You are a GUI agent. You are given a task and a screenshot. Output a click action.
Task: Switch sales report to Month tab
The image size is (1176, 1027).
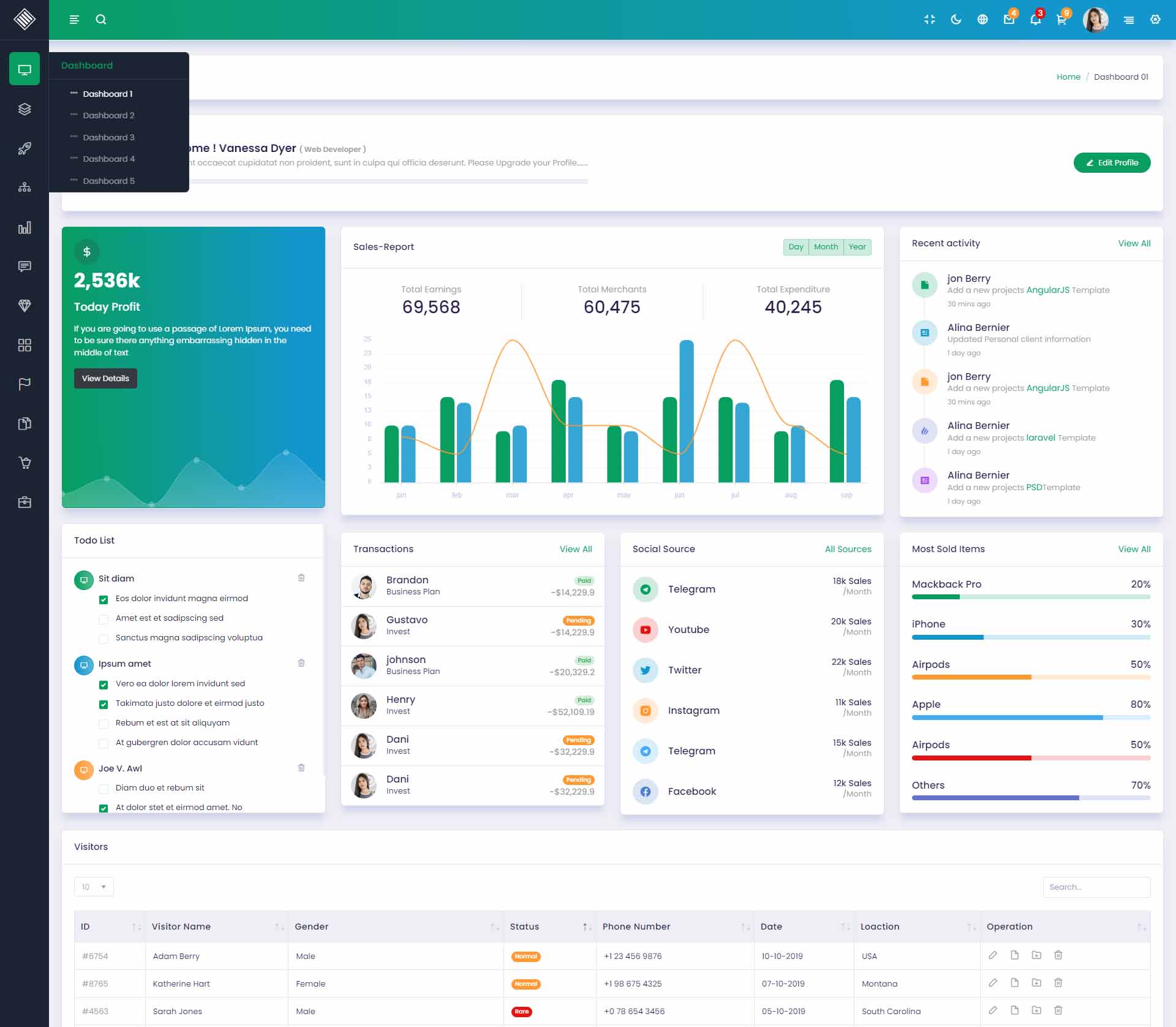(826, 247)
